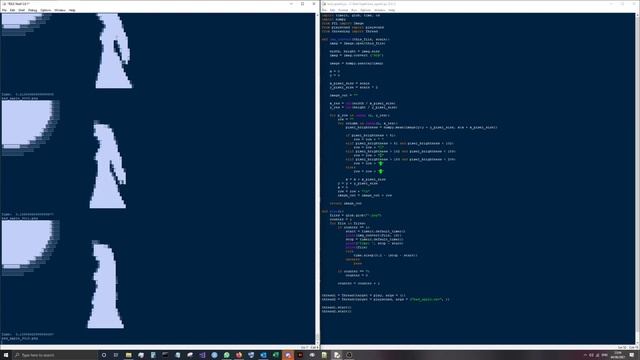
Task: Open Window menu in the editor window
Action: click(380, 10)
